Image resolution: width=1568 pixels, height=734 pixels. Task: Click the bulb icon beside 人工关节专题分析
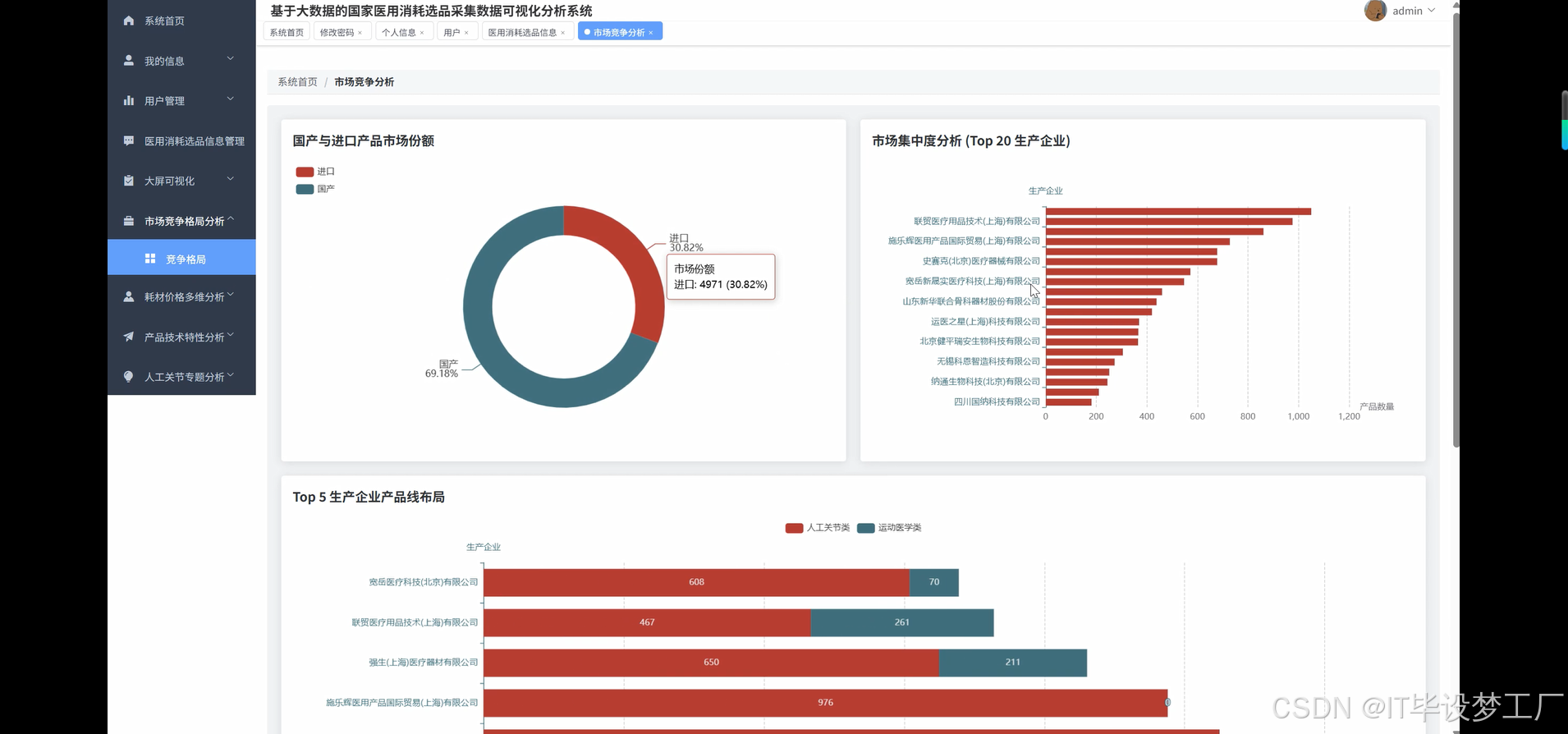pyautogui.click(x=129, y=377)
